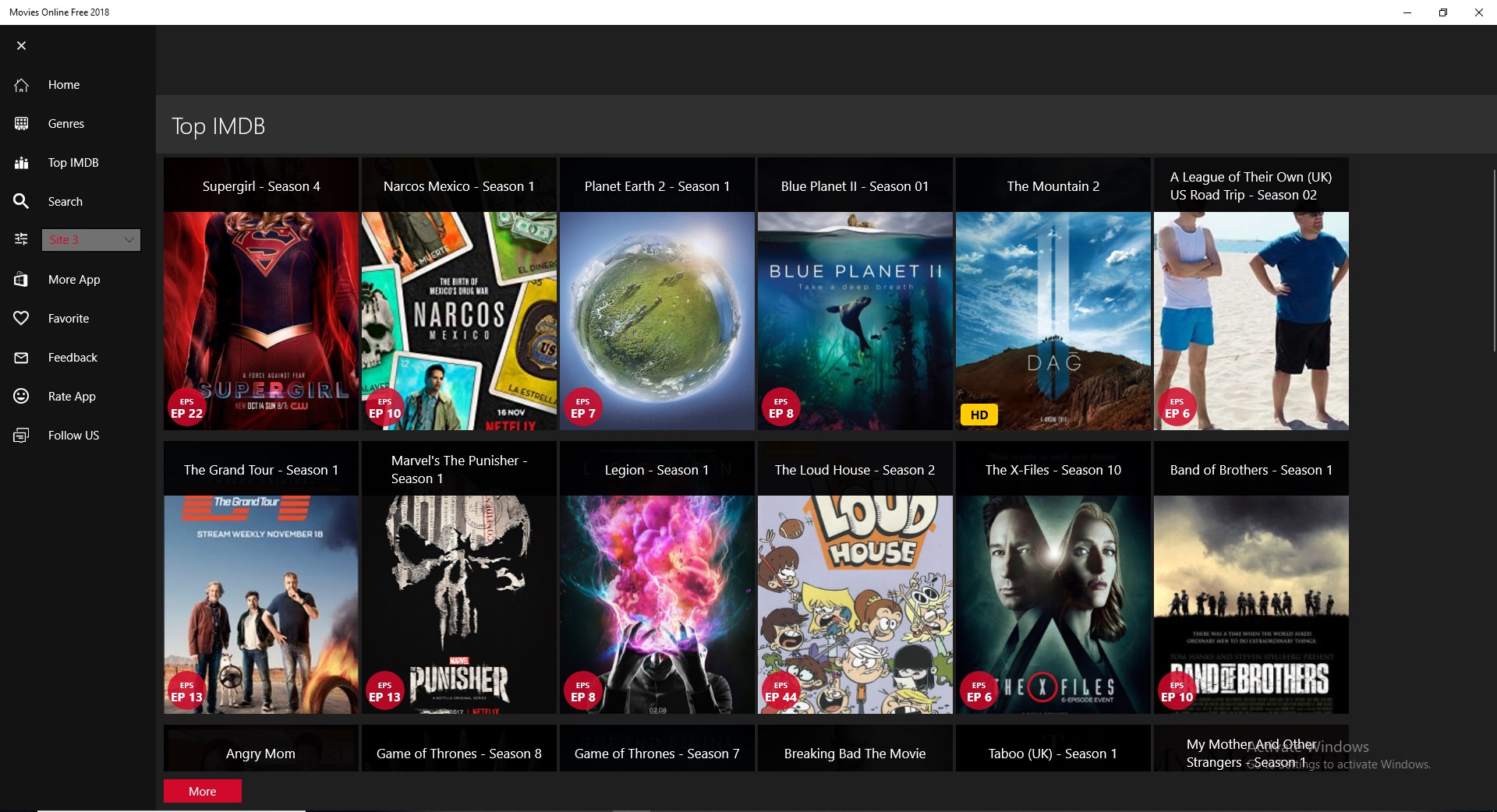Click EP 44 badge on The Loud House
The height and width of the screenshot is (812, 1497).
click(x=780, y=691)
